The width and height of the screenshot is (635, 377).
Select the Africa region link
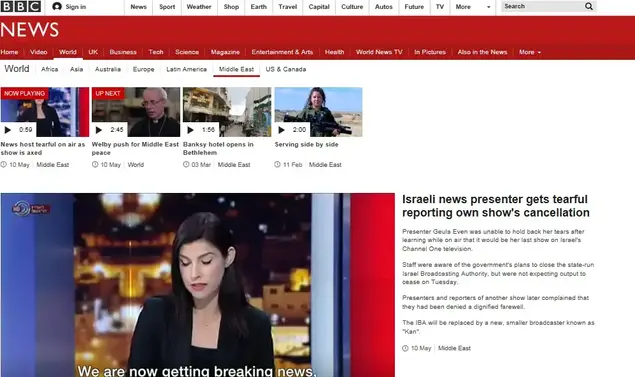point(49,69)
